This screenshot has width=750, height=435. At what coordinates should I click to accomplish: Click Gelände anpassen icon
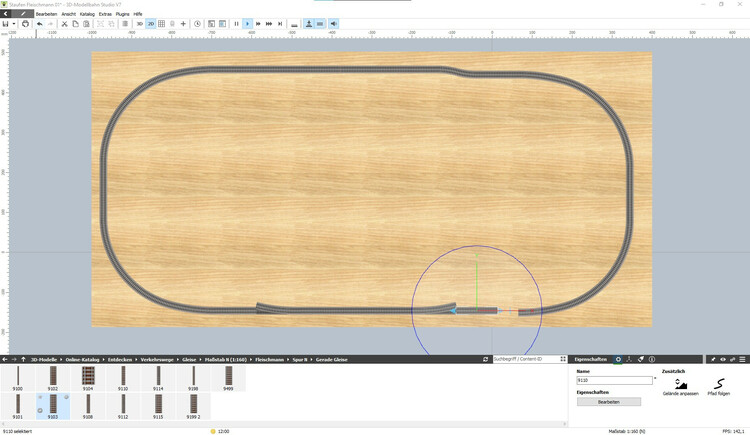pyautogui.click(x=681, y=384)
